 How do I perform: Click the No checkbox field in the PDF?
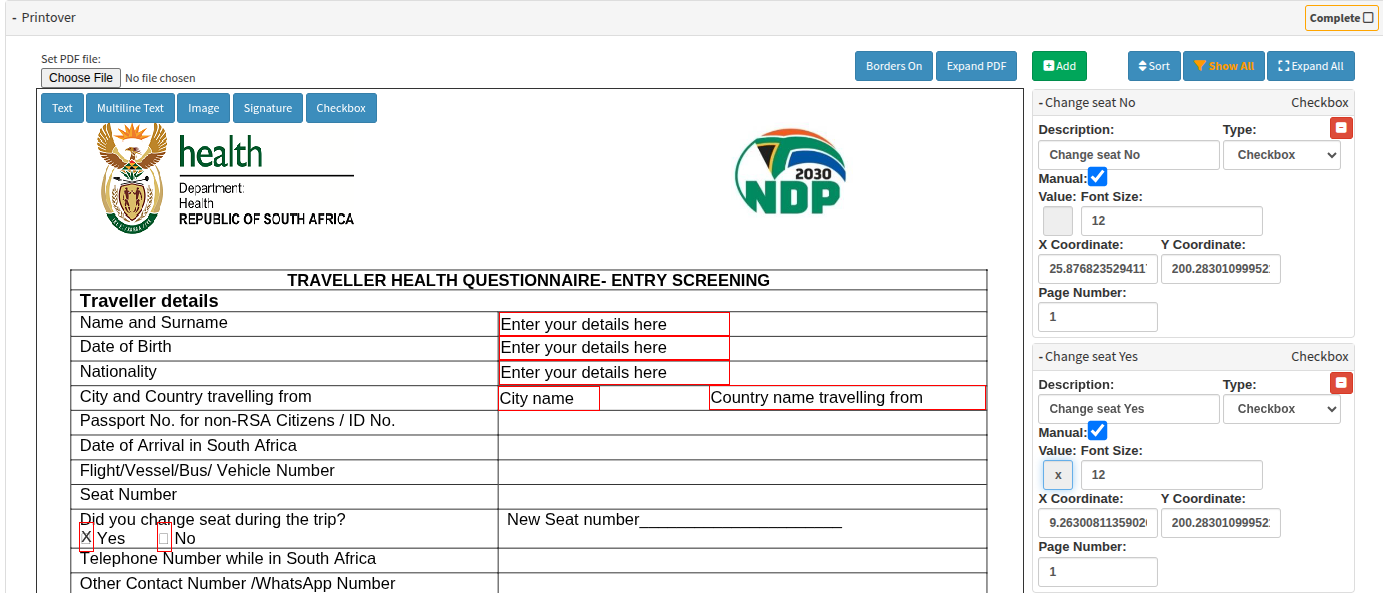coord(164,537)
